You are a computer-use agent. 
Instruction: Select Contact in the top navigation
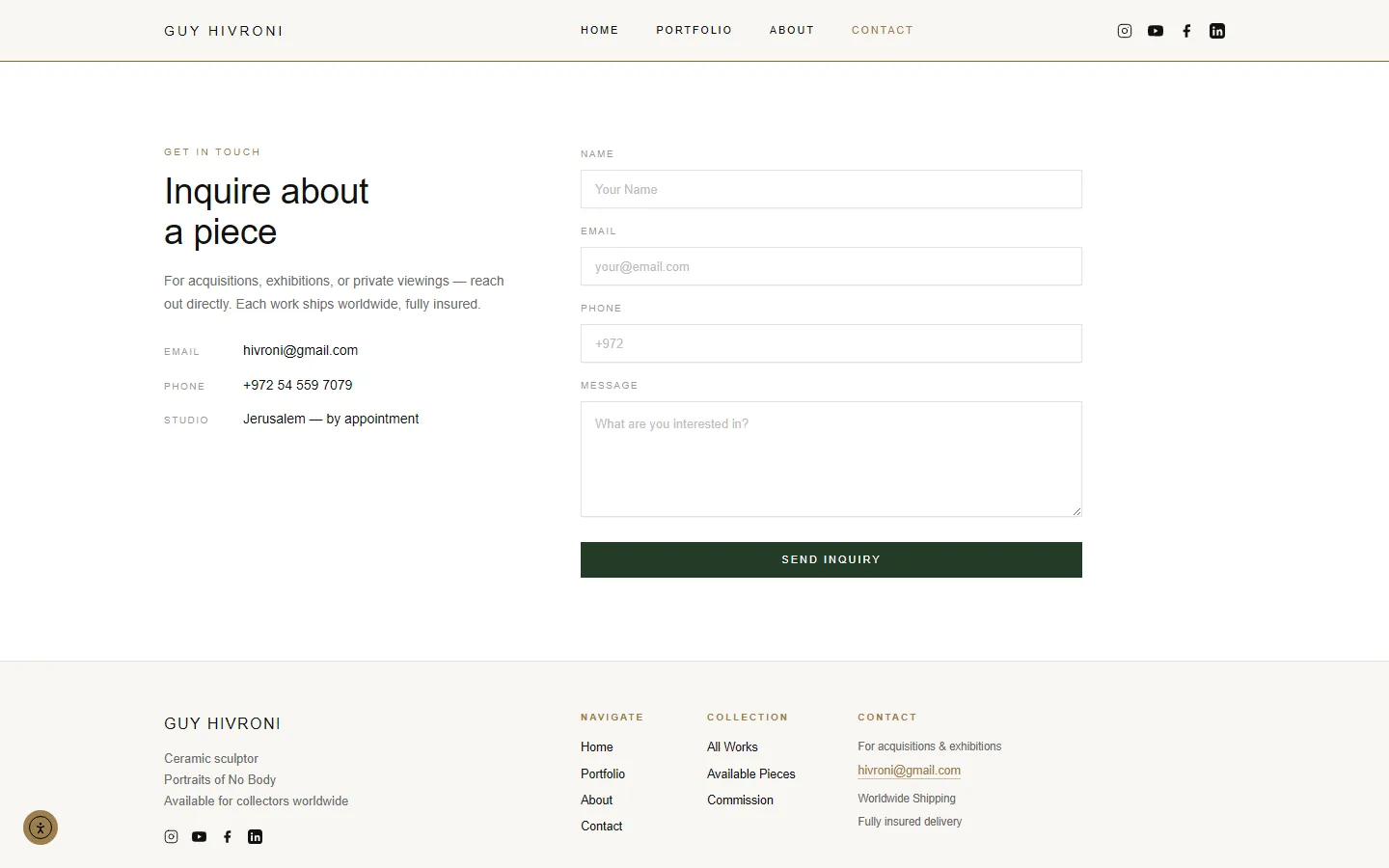pyautogui.click(x=883, y=30)
